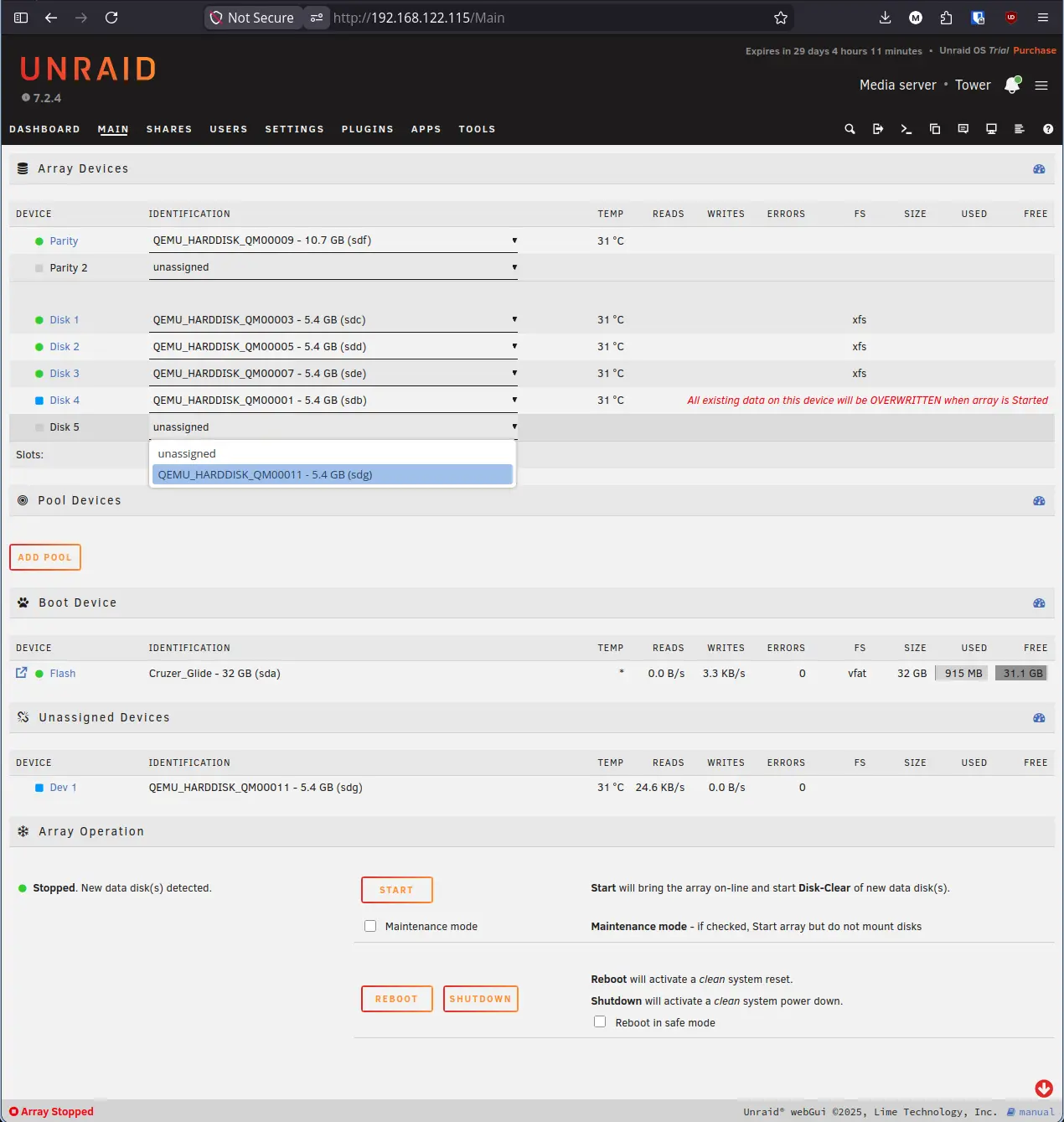
Task: Click the Flash 915 MB used bar
Action: 963,673
